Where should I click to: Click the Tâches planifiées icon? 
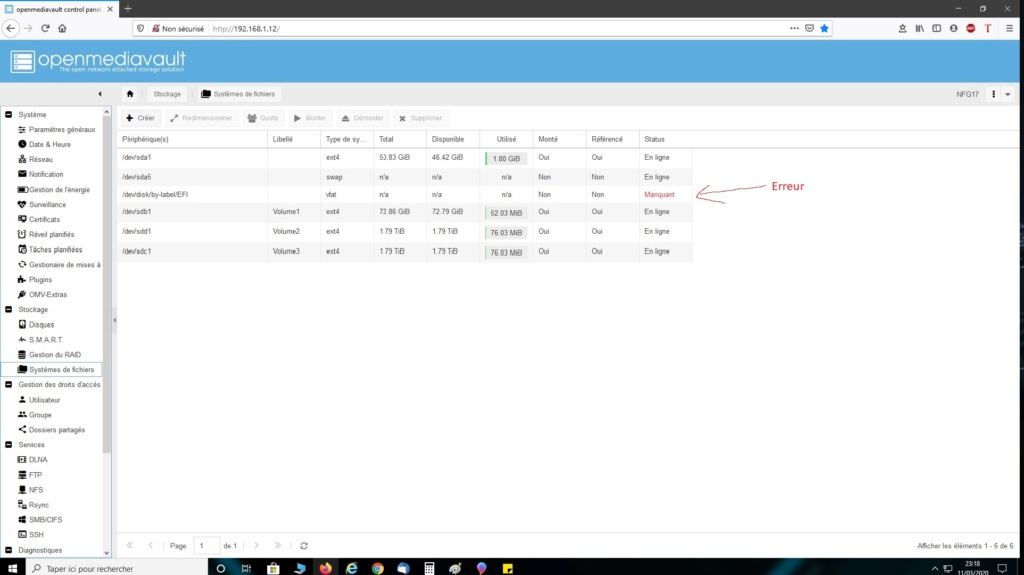tap(22, 250)
